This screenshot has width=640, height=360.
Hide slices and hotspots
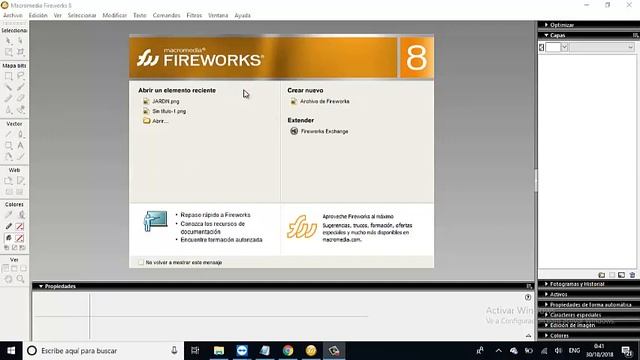(x=9, y=192)
